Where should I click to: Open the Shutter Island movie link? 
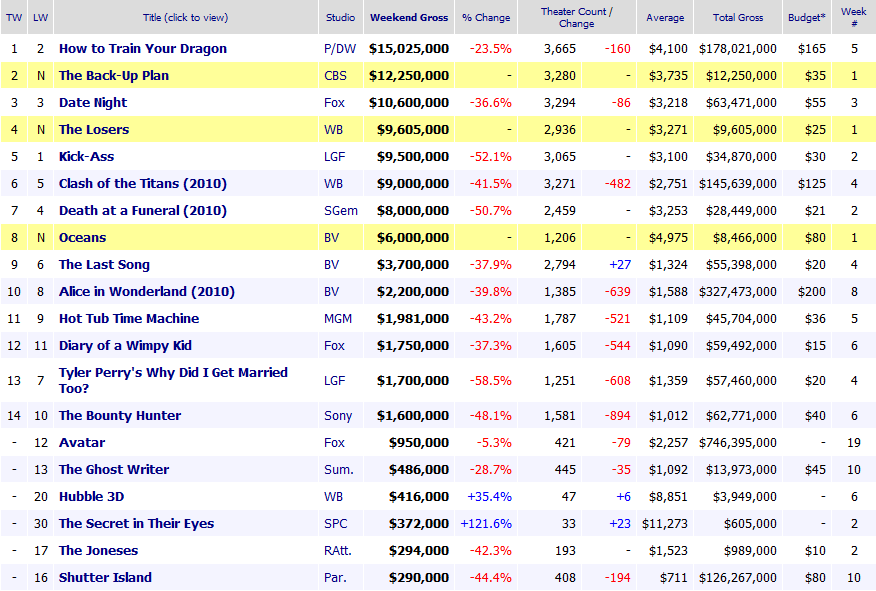(106, 578)
